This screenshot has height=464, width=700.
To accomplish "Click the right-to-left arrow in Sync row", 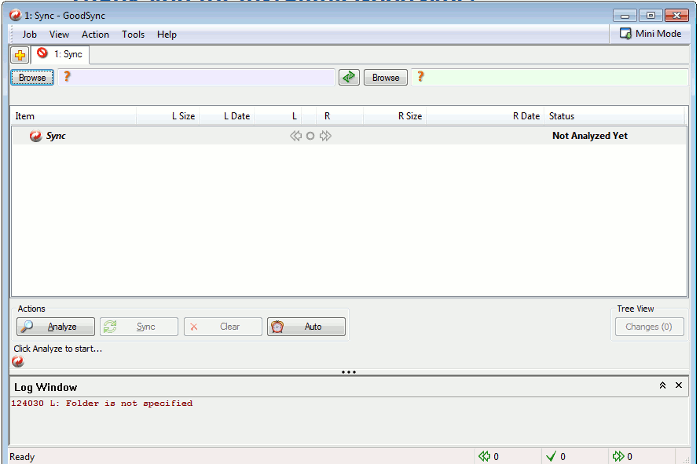I will click(296, 136).
